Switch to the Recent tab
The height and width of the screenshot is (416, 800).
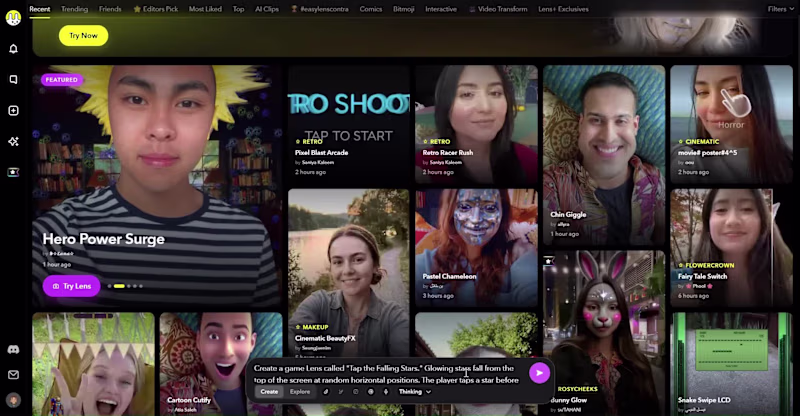pyautogui.click(x=39, y=9)
